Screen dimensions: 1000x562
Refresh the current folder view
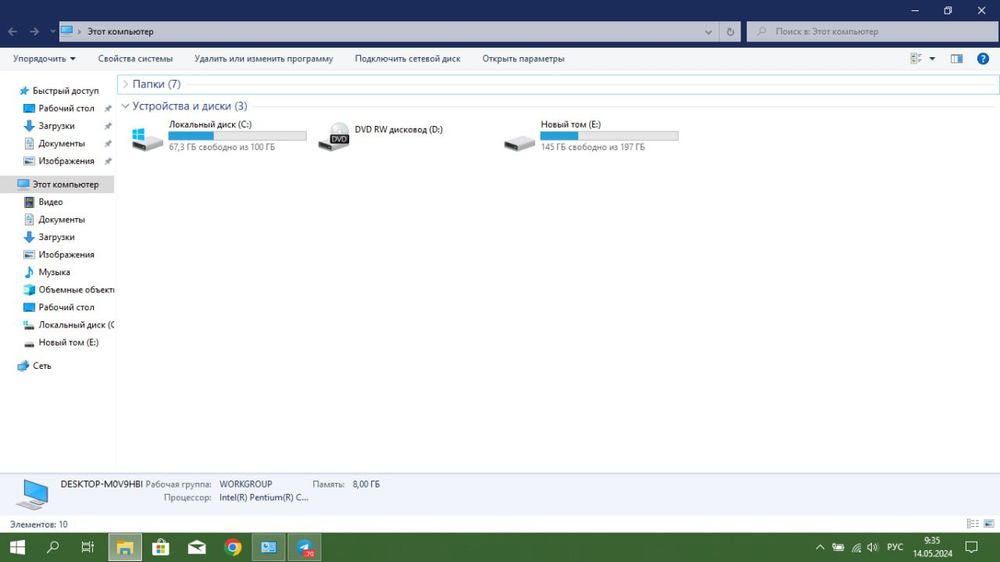click(730, 31)
